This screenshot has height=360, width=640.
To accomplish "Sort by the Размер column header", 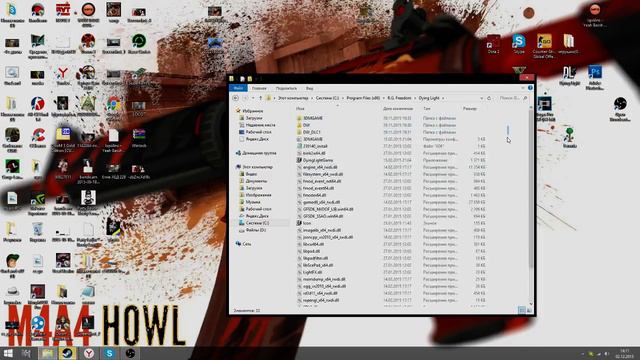I will (x=470, y=109).
